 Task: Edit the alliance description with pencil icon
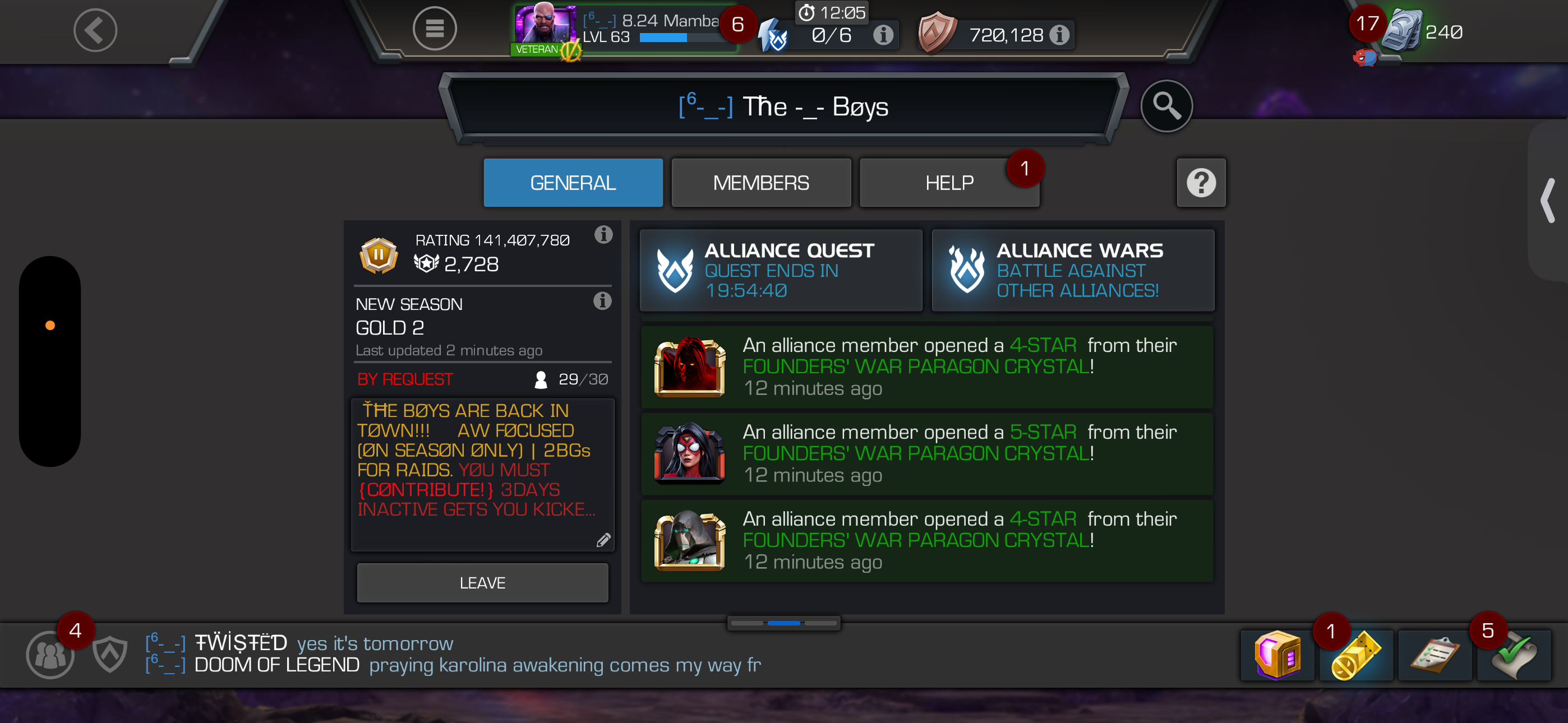point(603,540)
